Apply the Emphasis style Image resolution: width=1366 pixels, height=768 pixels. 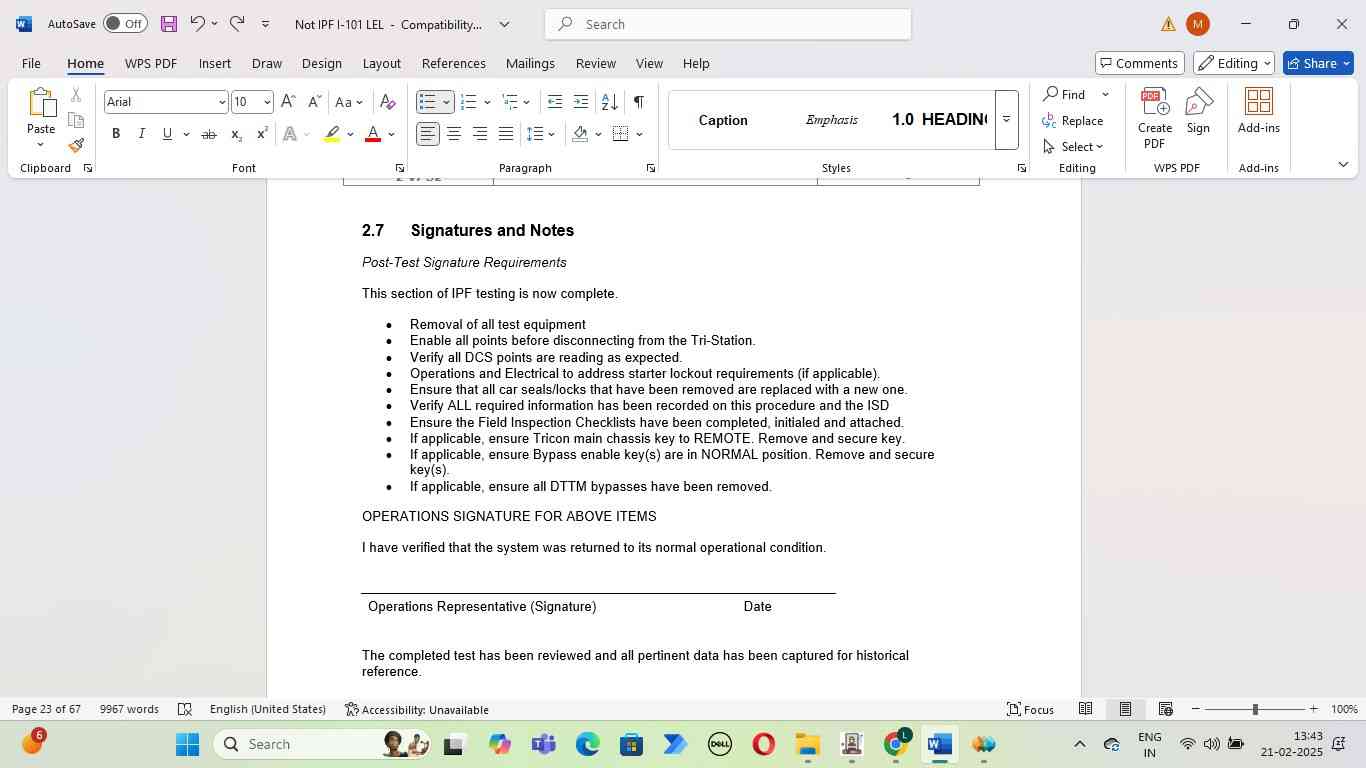tap(831, 120)
